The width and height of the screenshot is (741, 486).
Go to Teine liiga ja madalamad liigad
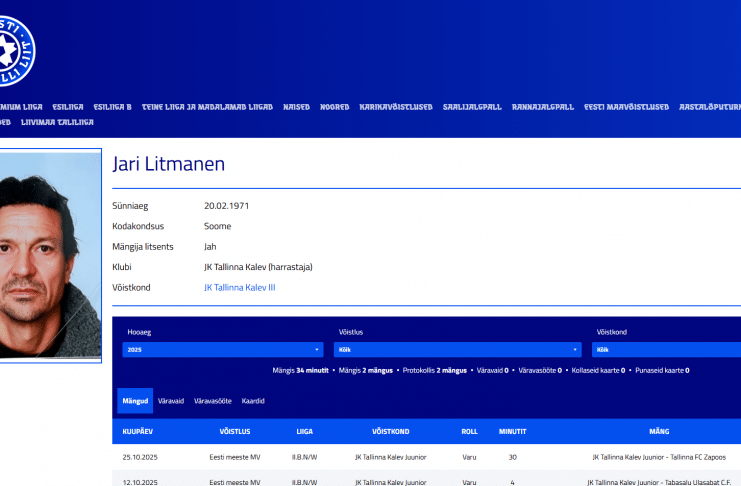pyautogui.click(x=207, y=106)
